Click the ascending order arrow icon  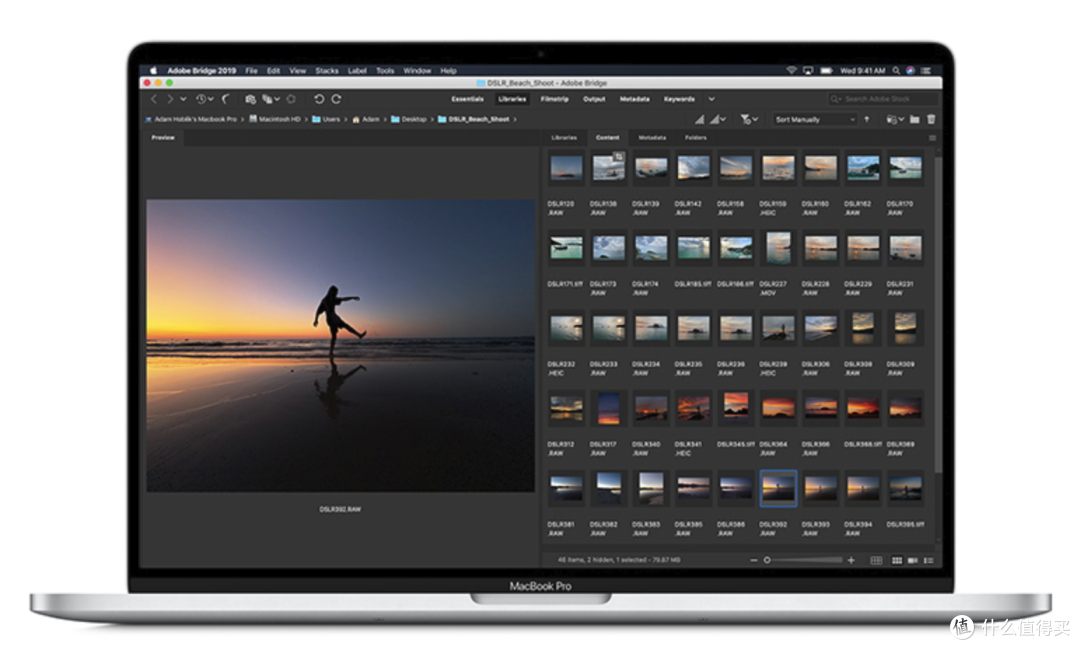[x=866, y=119]
